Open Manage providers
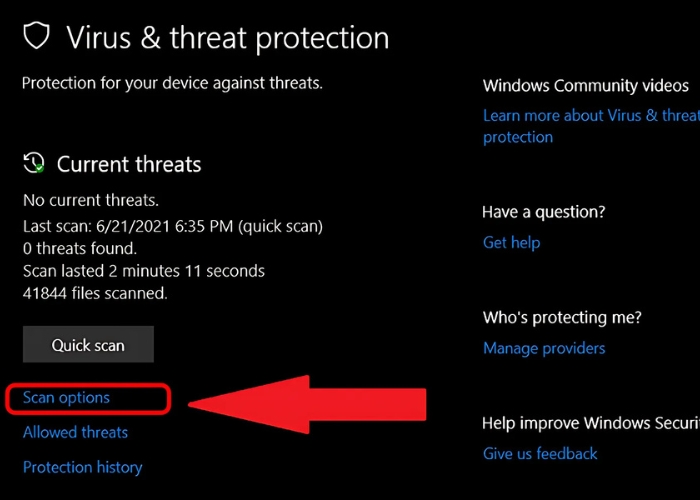Image resolution: width=700 pixels, height=500 pixels. click(544, 348)
